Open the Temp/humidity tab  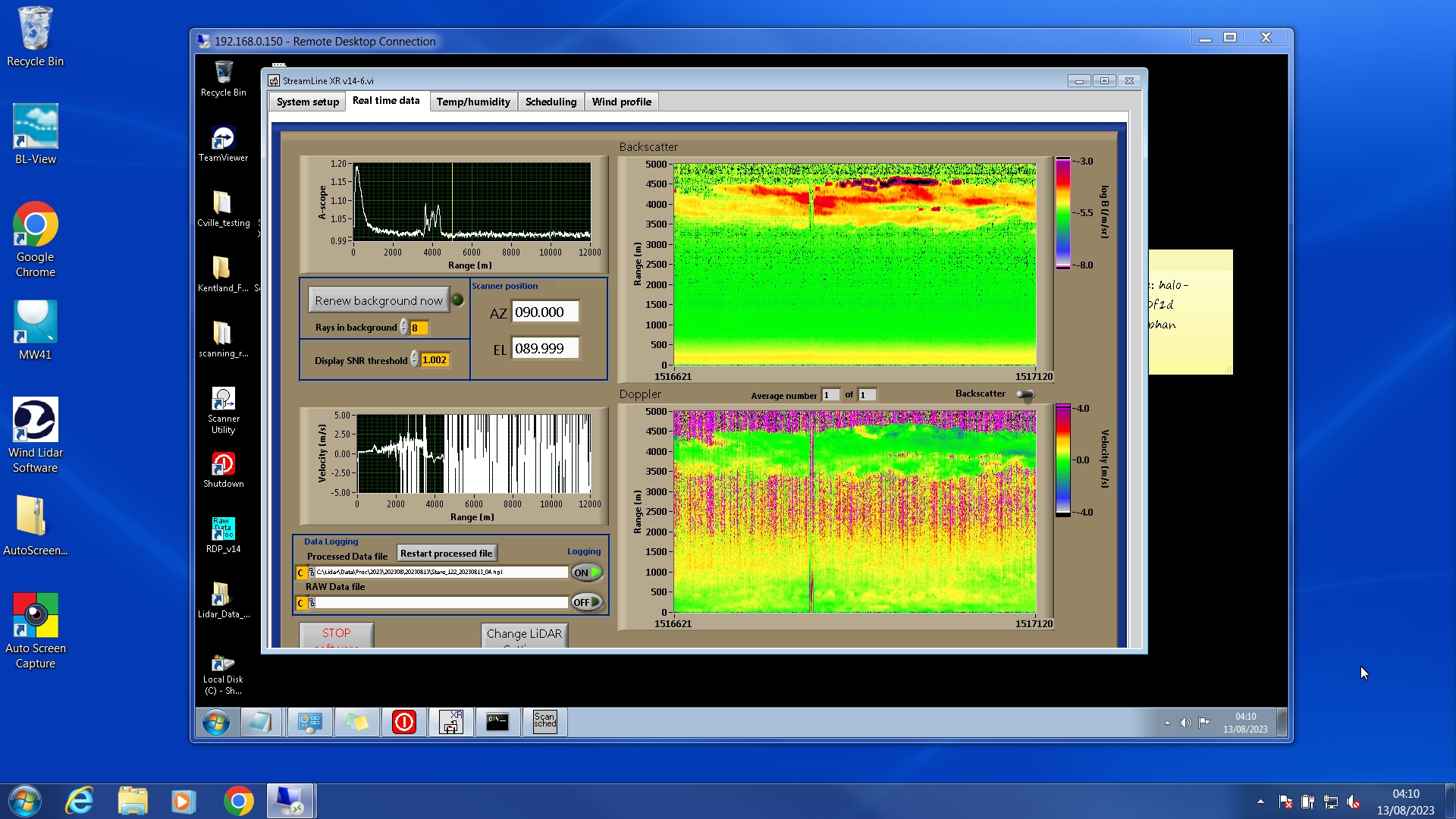(473, 102)
